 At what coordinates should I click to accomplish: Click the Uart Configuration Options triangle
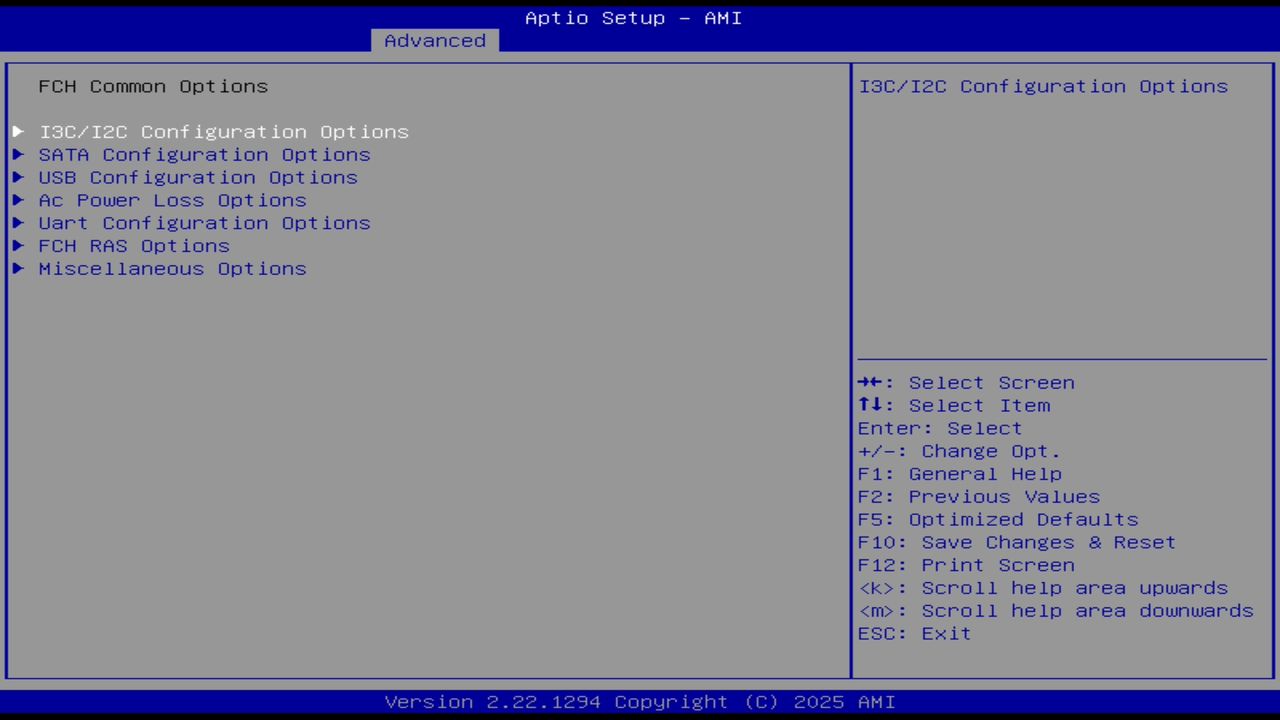(x=18, y=223)
